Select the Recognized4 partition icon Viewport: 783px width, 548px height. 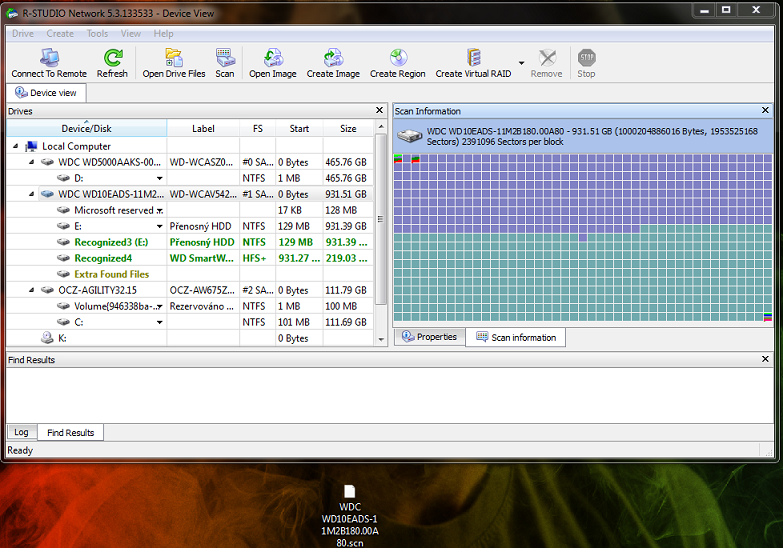pos(63,258)
